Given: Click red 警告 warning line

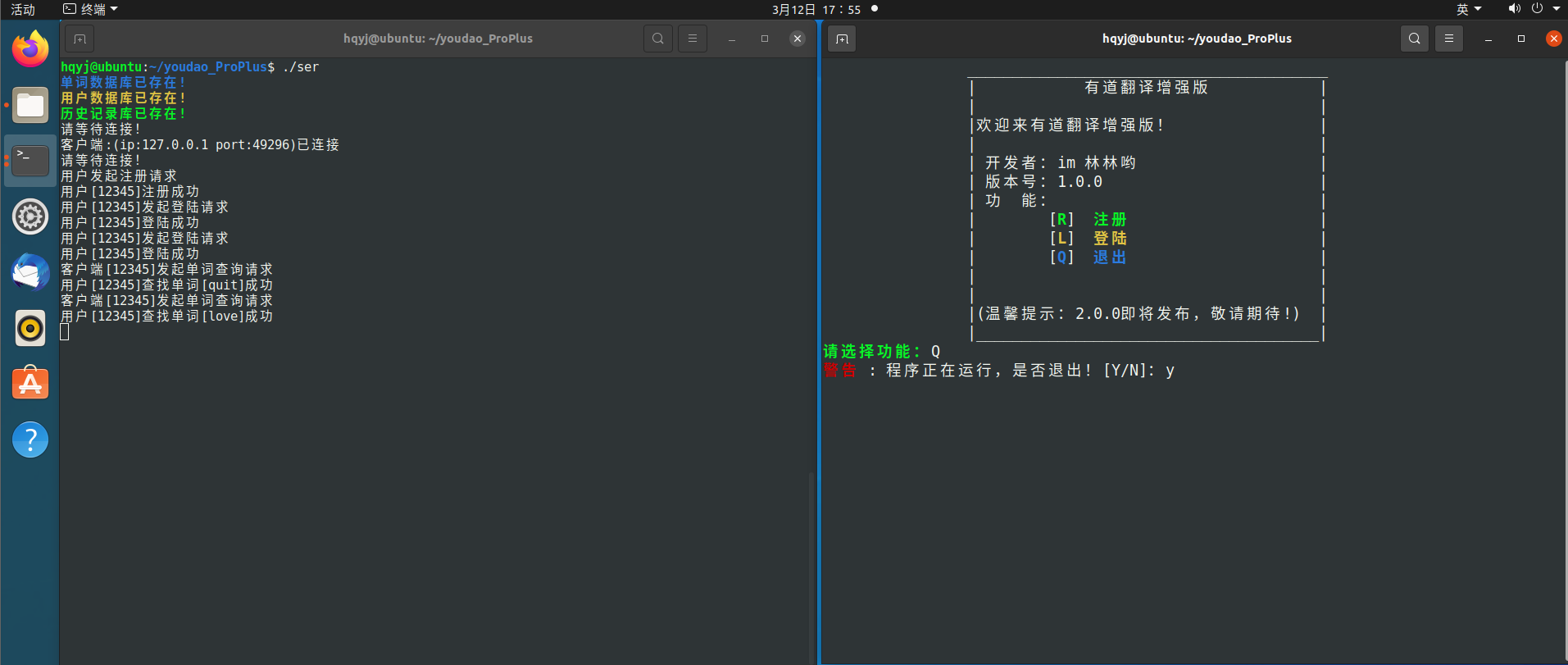Looking at the screenshot, I should (999, 371).
